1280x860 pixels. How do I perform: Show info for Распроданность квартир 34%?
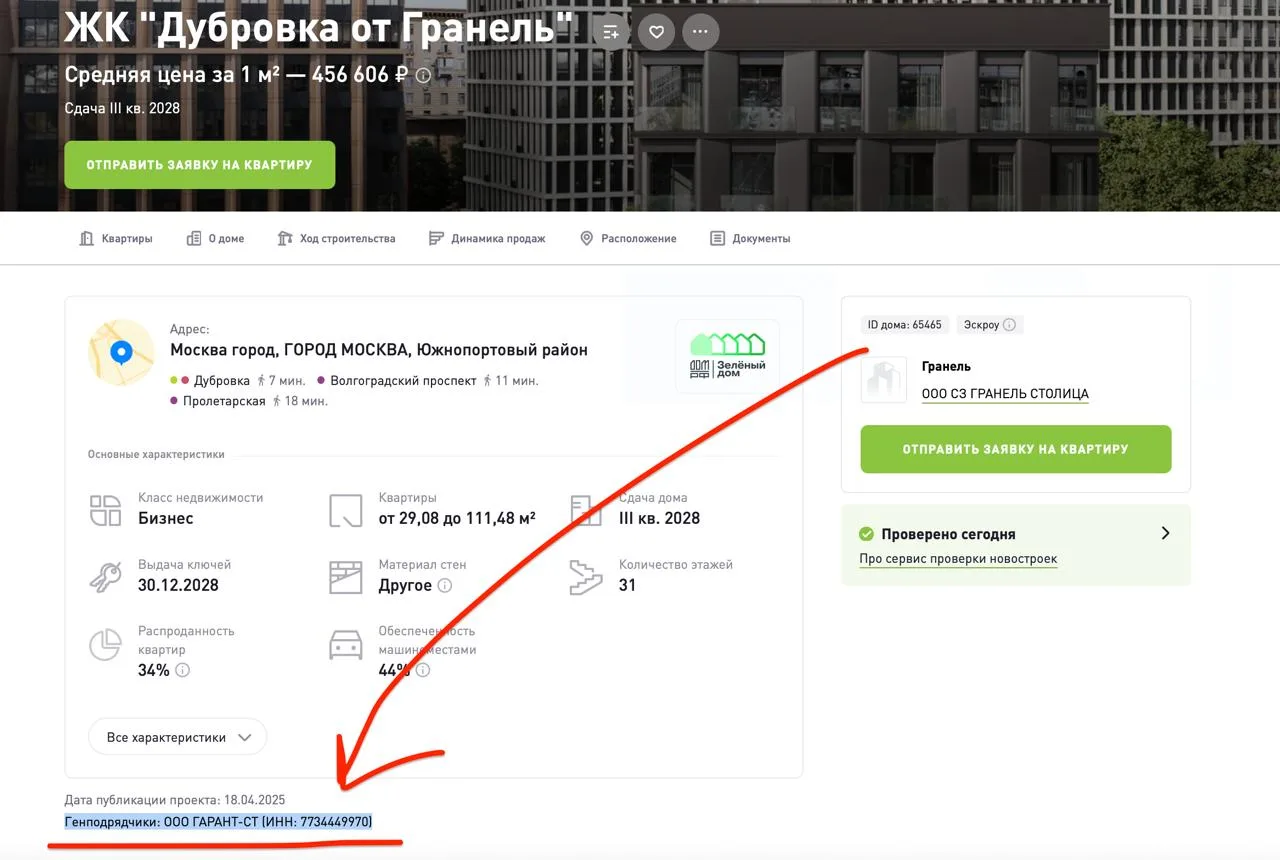(183, 670)
